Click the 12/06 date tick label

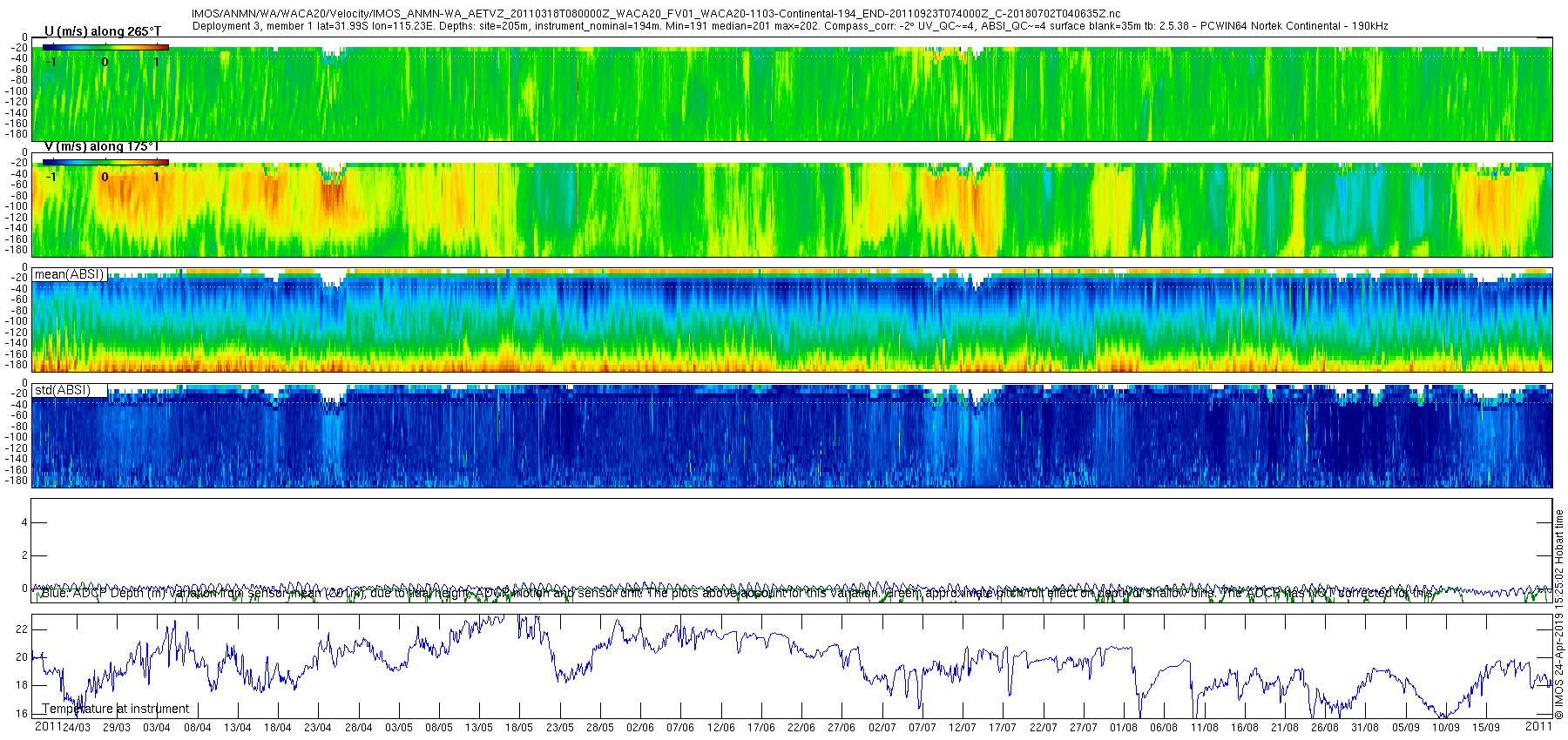pos(721,728)
